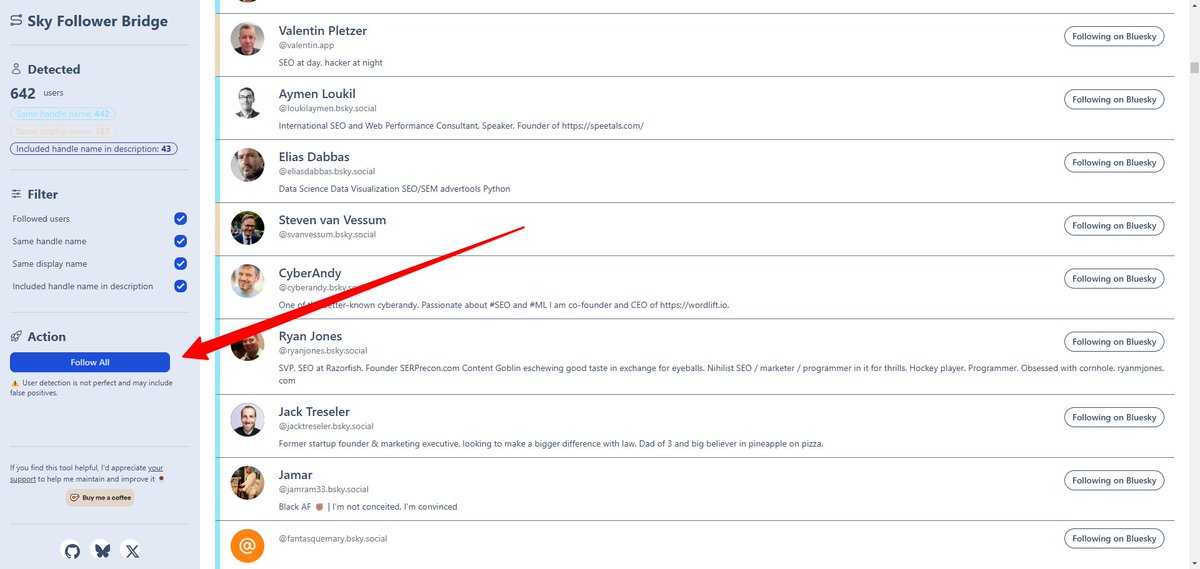Click Jamar's 'Black AF' bio text
The width and height of the screenshot is (1200, 569).
pos(368,506)
